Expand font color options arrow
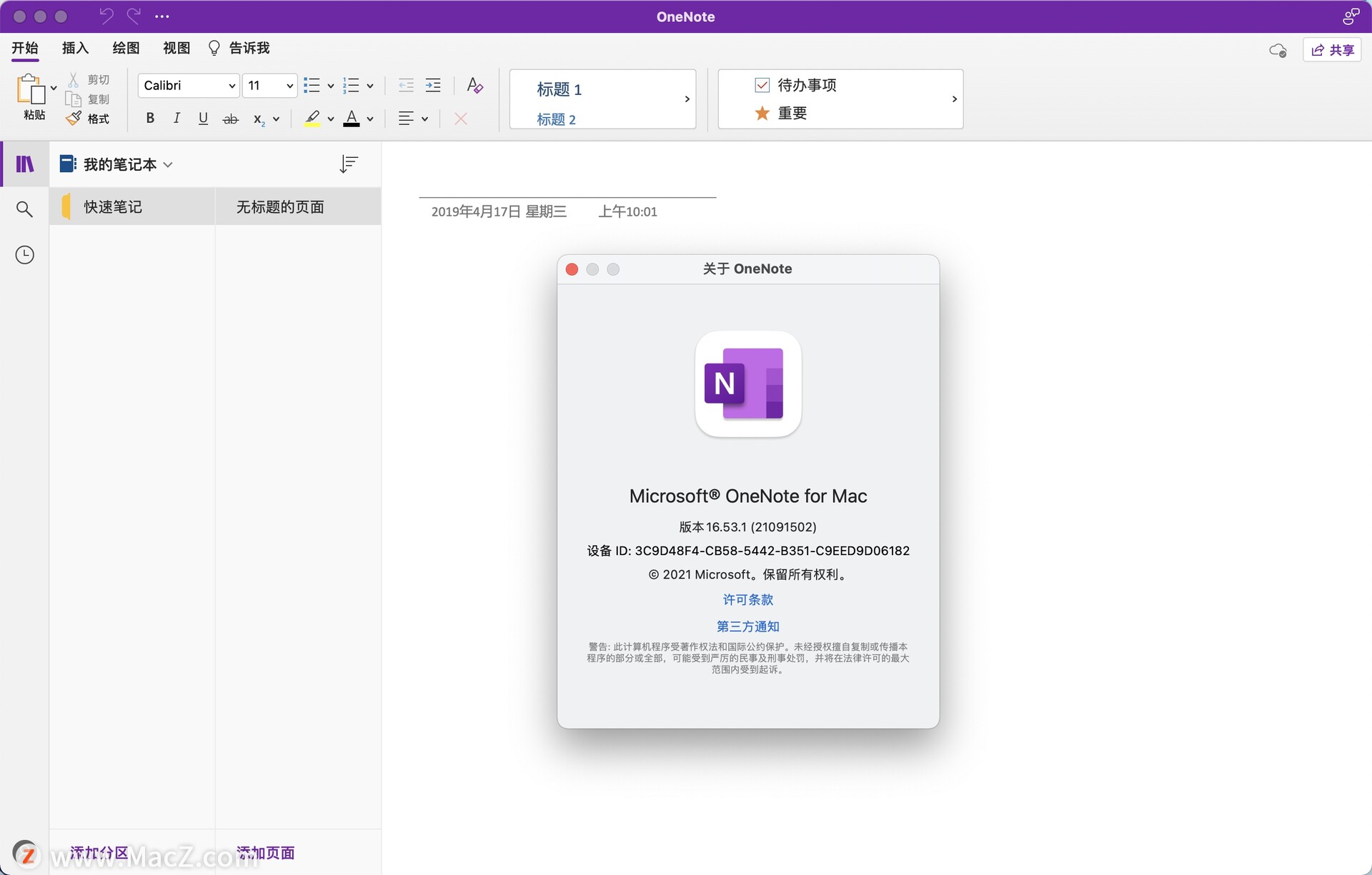Viewport: 1372px width, 875px height. pyautogui.click(x=370, y=119)
